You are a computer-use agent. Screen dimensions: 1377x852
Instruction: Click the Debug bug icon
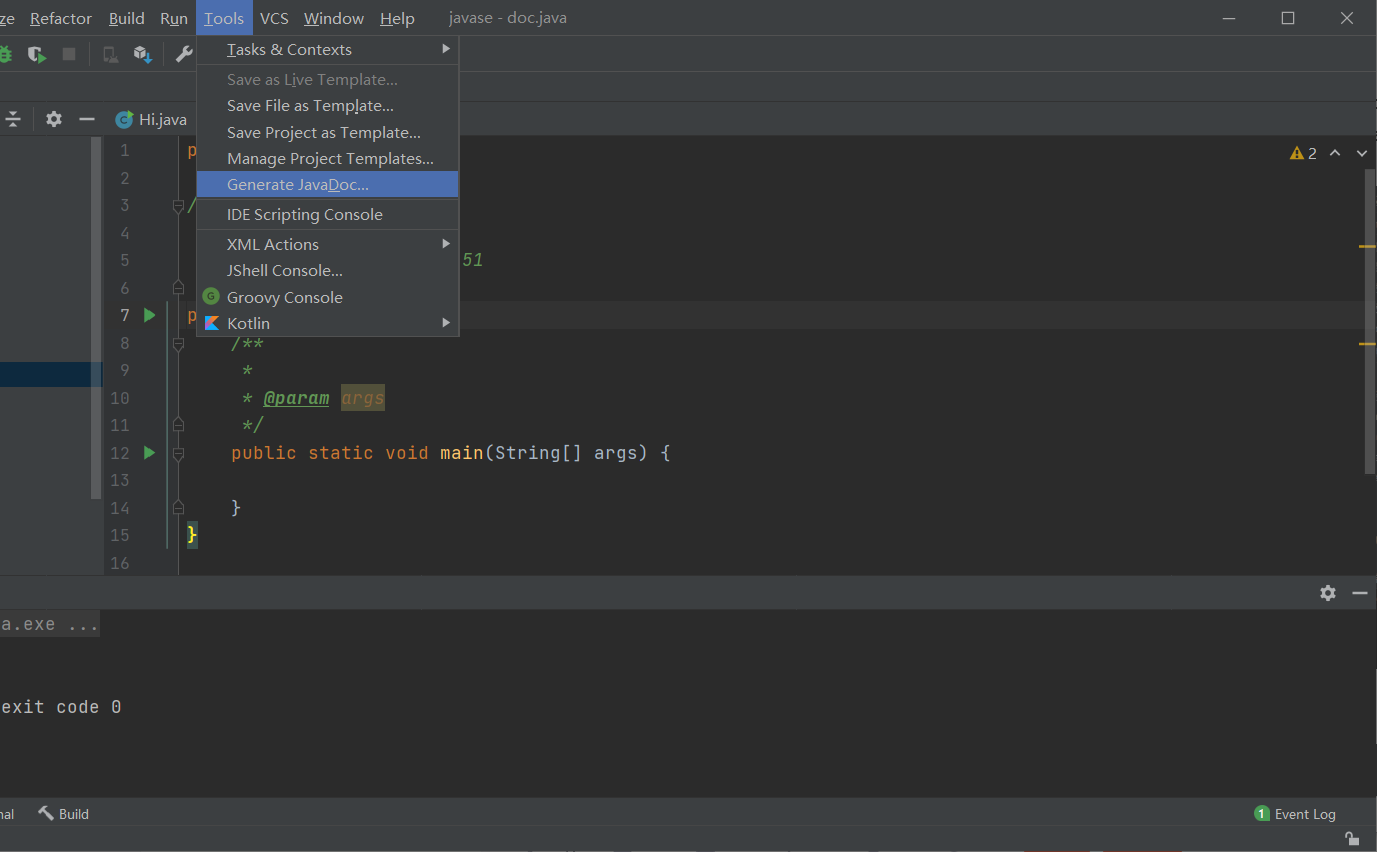point(5,54)
